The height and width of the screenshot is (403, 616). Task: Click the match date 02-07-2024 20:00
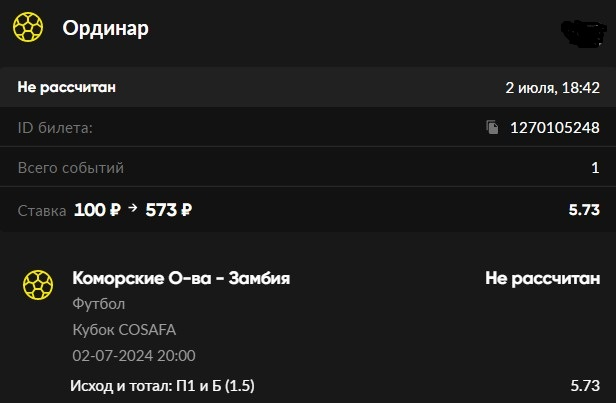pyautogui.click(x=134, y=355)
